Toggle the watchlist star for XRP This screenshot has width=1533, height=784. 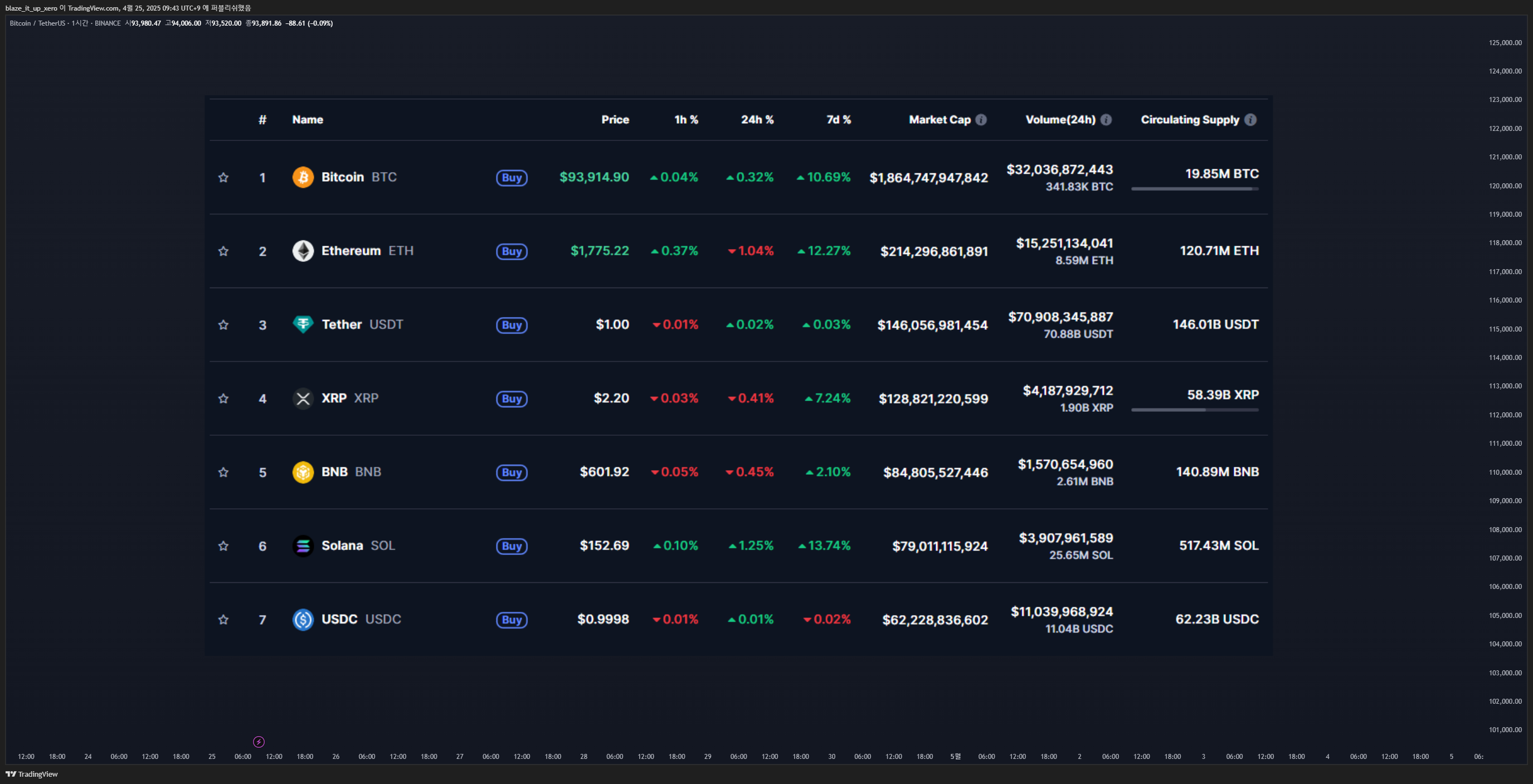223,399
